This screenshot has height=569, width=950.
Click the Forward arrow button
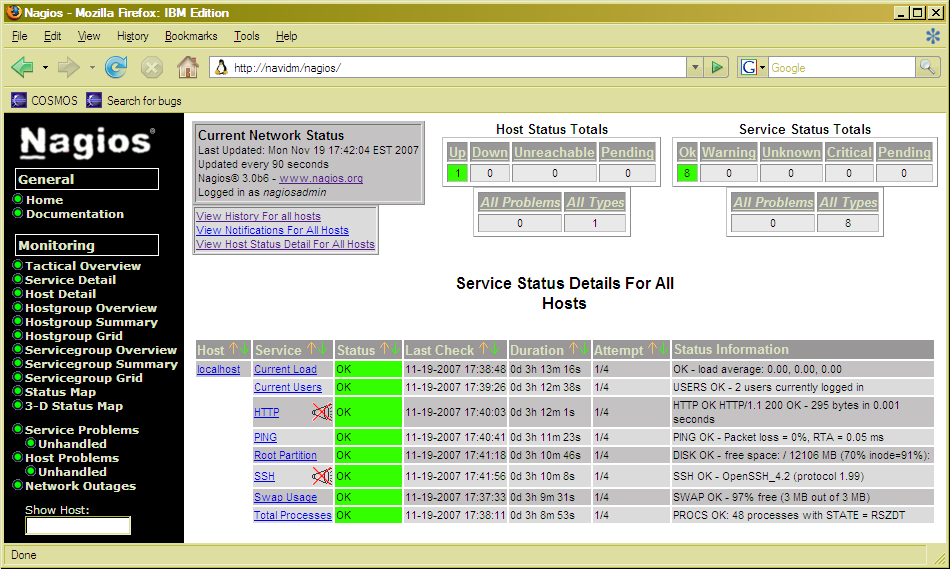coord(68,67)
